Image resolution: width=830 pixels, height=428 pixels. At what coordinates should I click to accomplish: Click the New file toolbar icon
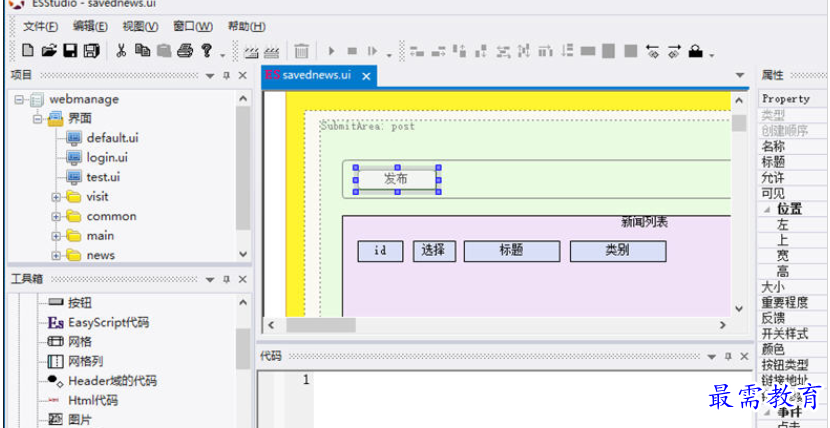pos(28,51)
